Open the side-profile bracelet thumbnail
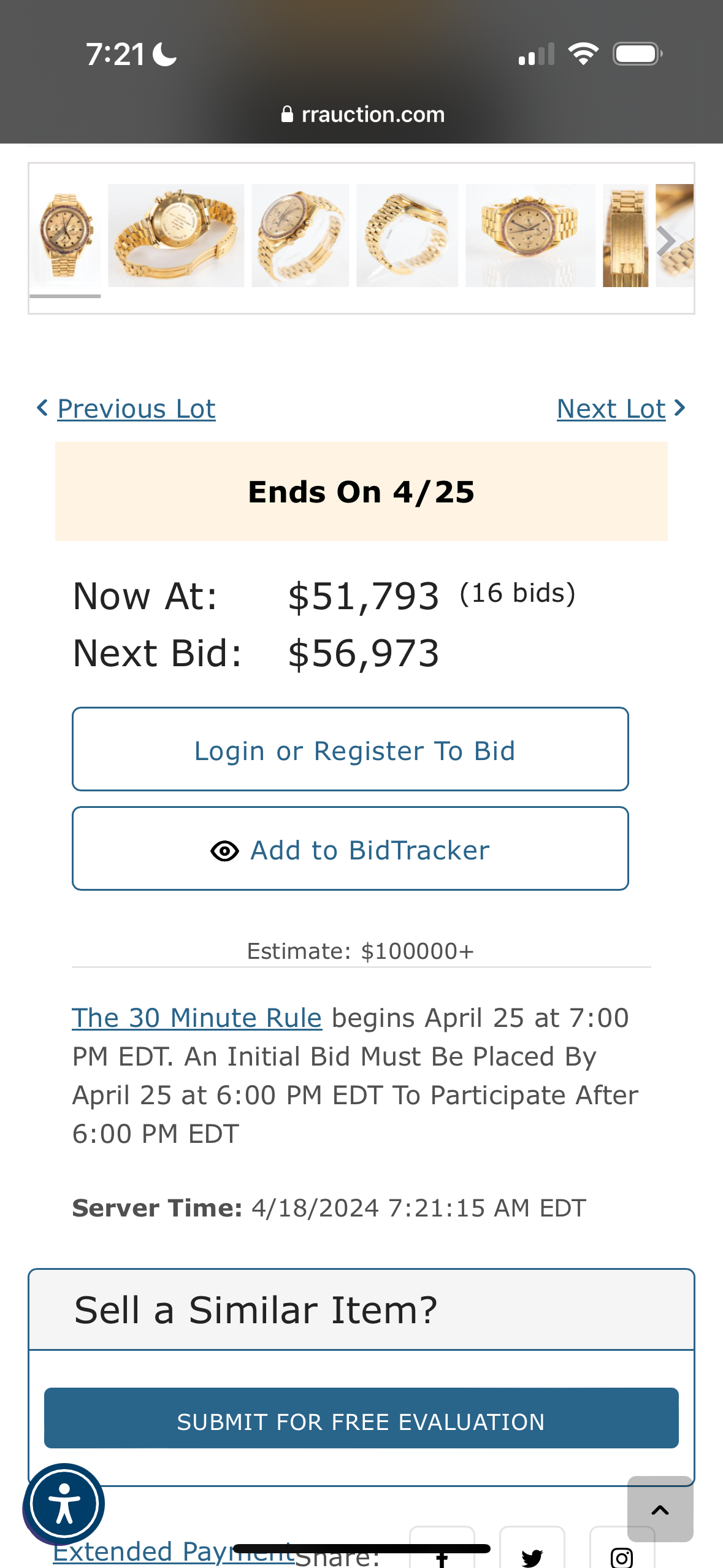 click(407, 236)
